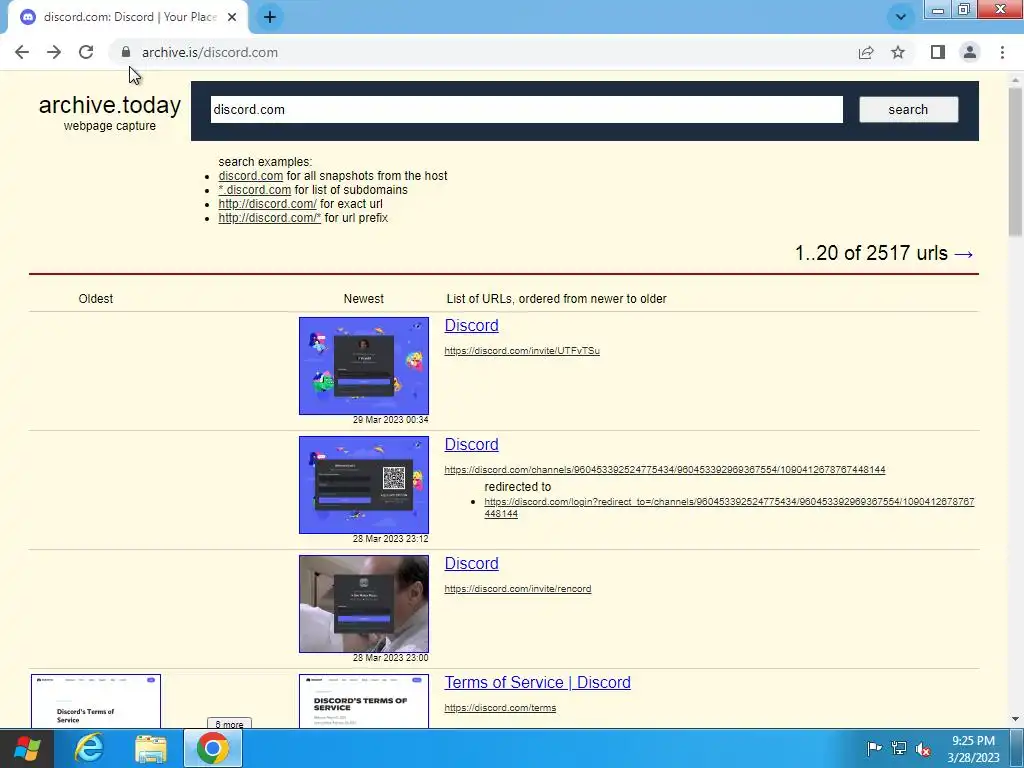Open Terms of Service | Discord title link
The height and width of the screenshot is (768, 1024).
click(x=537, y=682)
